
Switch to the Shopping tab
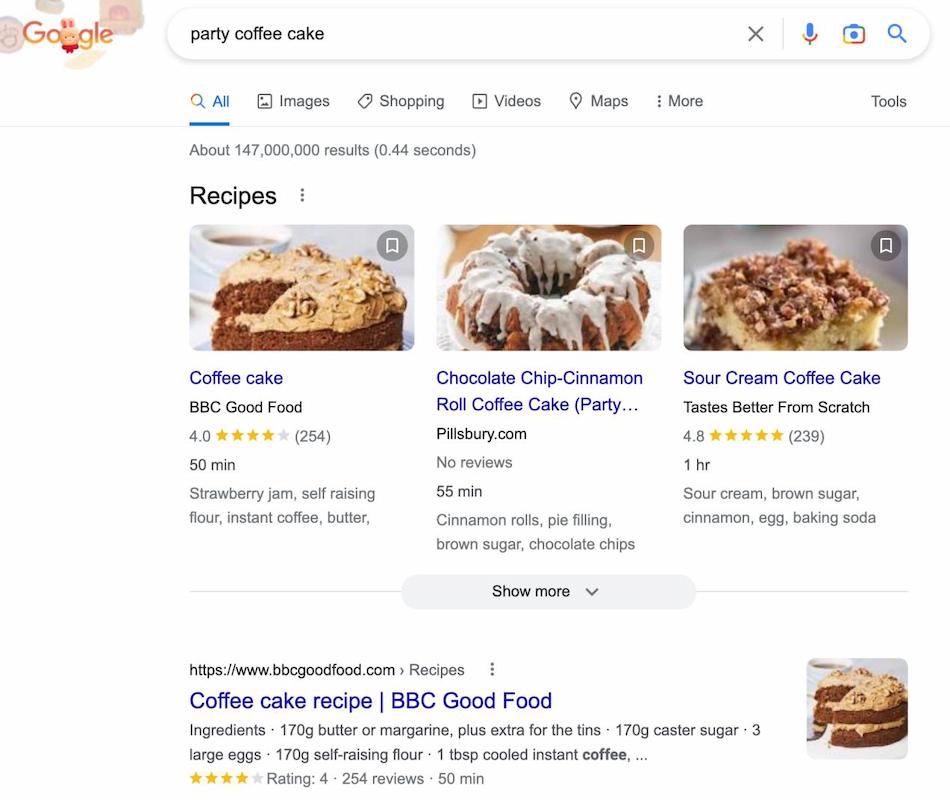[x=401, y=101]
